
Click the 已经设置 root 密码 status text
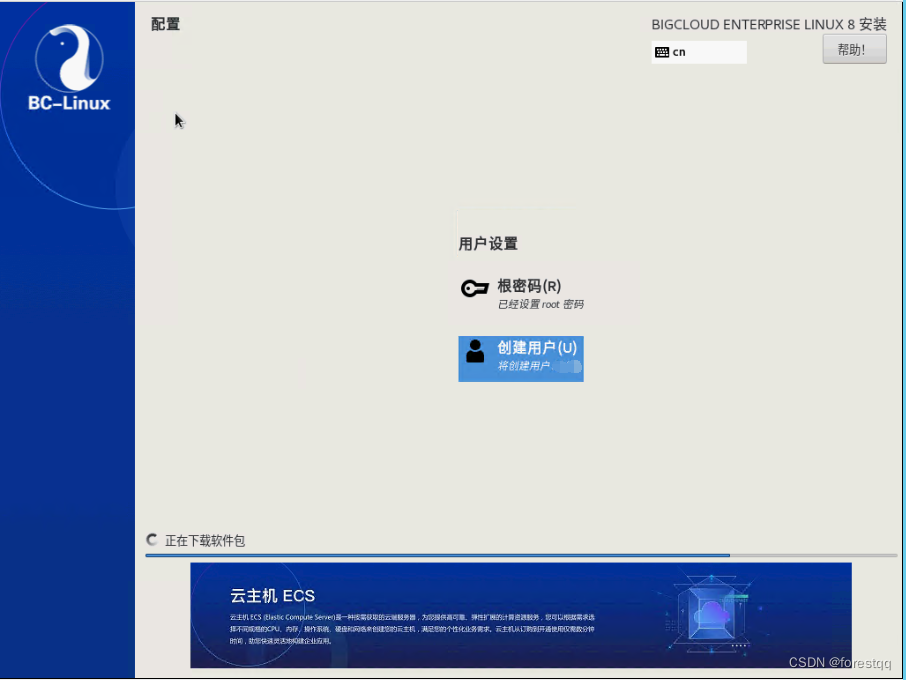(541, 304)
